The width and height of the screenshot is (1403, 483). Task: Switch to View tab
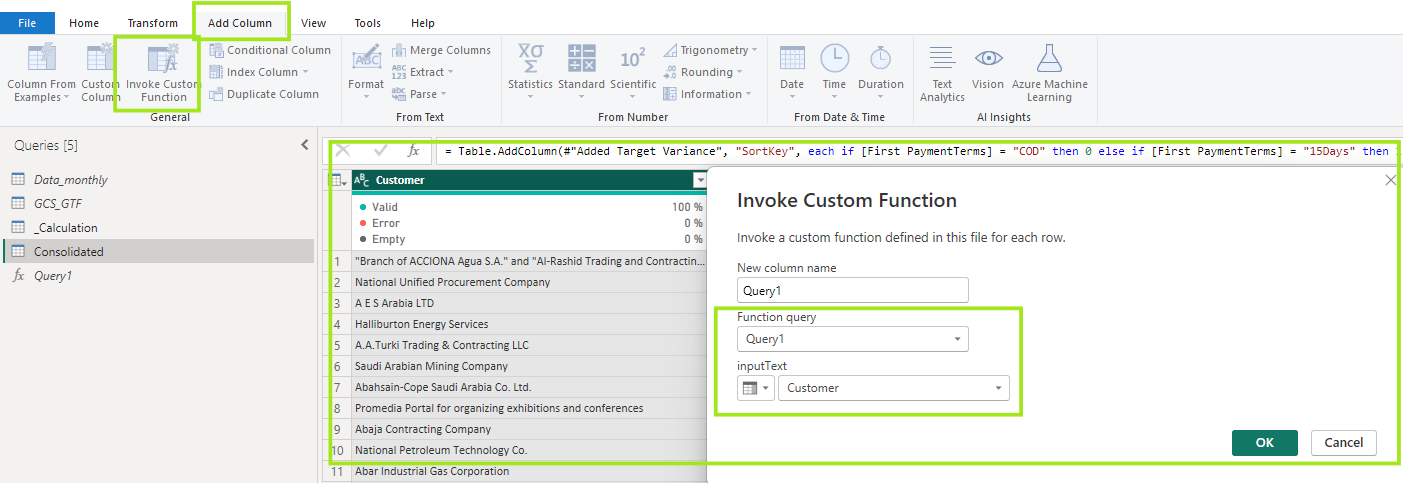(313, 23)
